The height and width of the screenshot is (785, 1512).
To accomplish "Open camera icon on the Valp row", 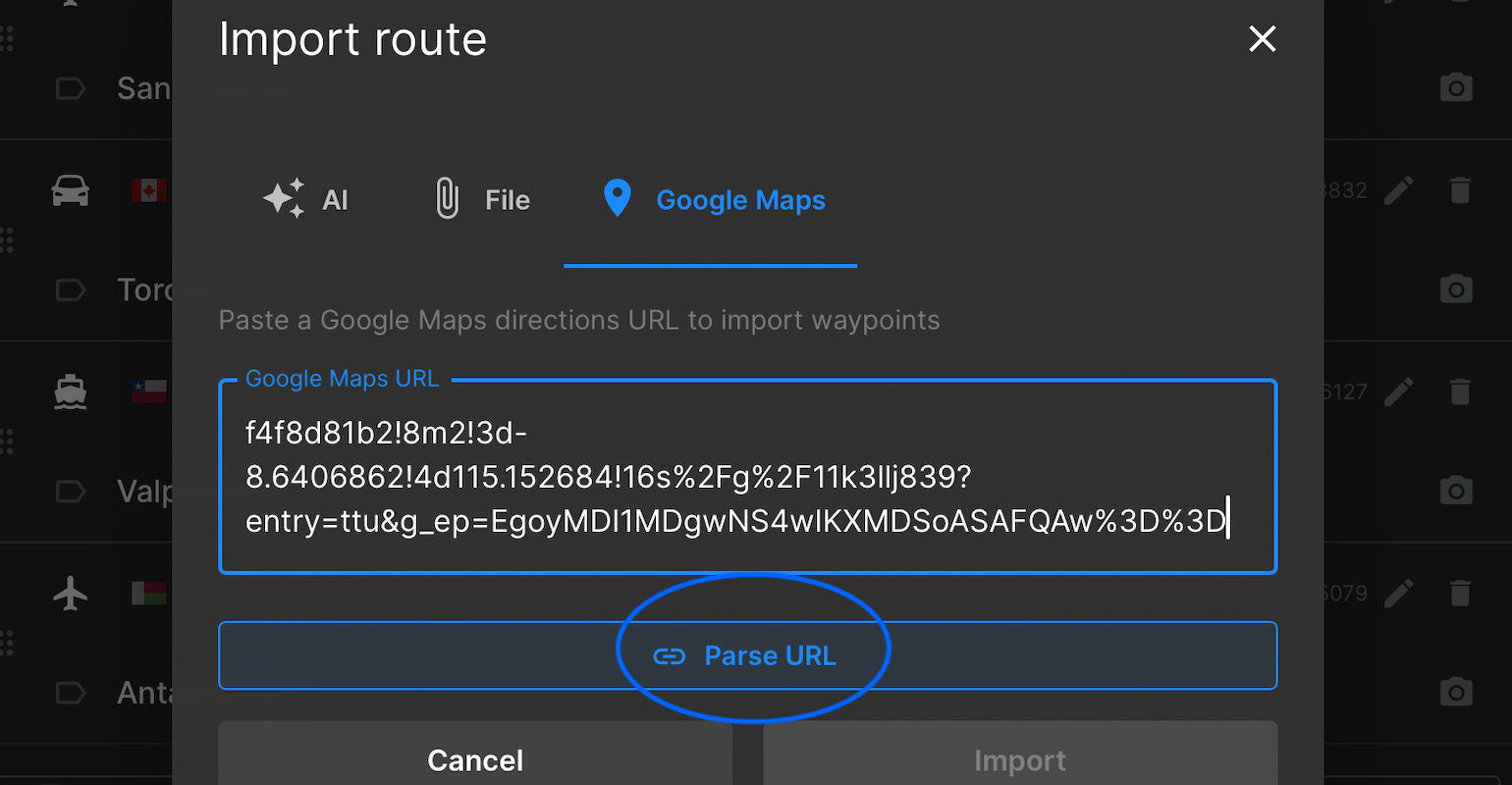I will pos(1456,491).
